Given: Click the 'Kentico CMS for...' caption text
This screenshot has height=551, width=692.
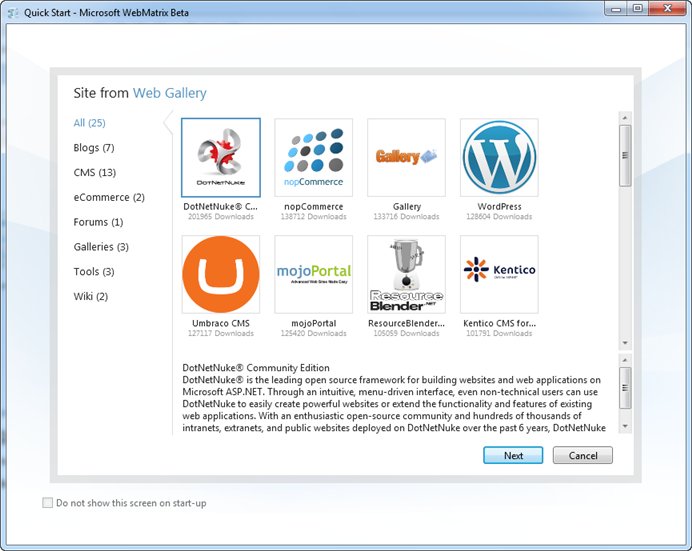Looking at the screenshot, I should click(499, 323).
